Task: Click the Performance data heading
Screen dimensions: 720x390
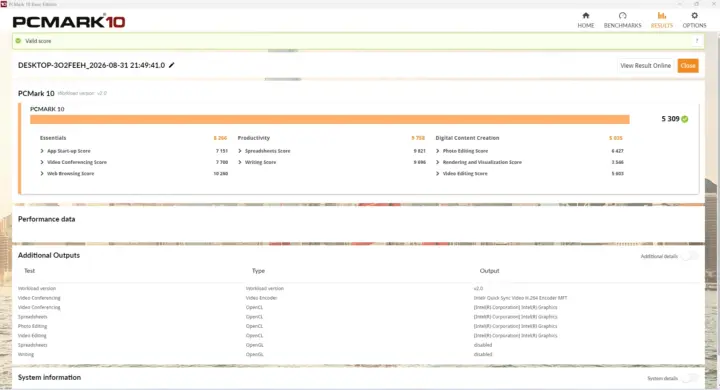Action: click(46, 219)
